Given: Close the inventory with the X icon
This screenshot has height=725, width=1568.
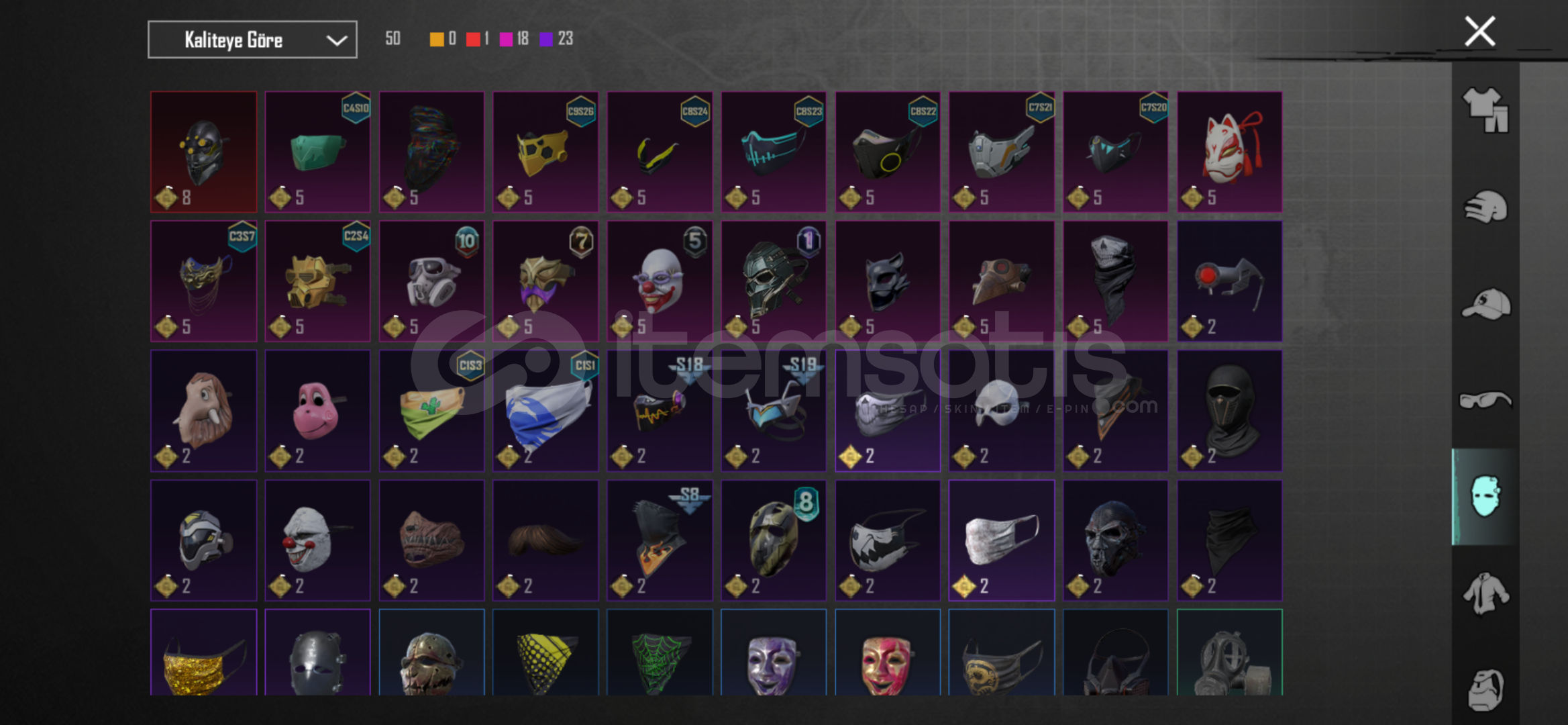Looking at the screenshot, I should (1479, 32).
